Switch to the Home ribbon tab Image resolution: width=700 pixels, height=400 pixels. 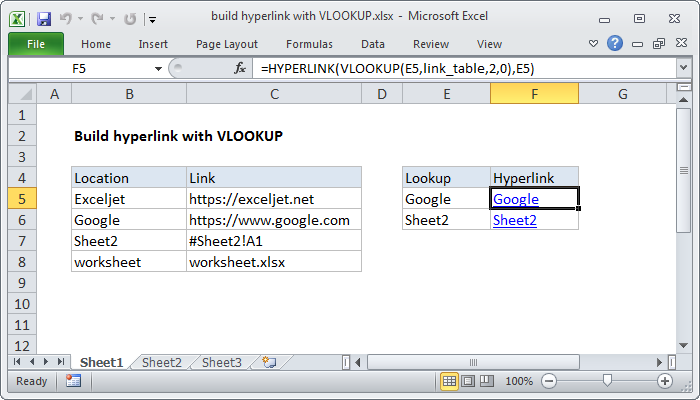(x=96, y=44)
